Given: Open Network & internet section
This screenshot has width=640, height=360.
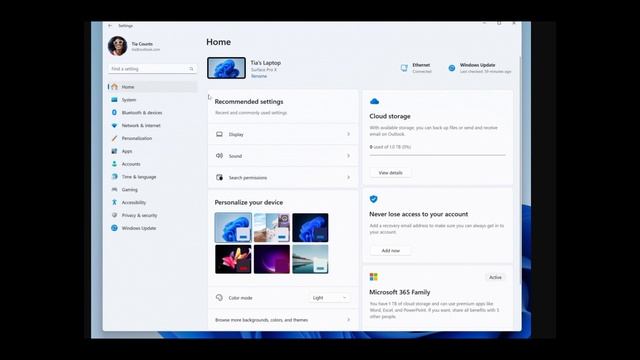Looking at the screenshot, I should pyautogui.click(x=152, y=125).
